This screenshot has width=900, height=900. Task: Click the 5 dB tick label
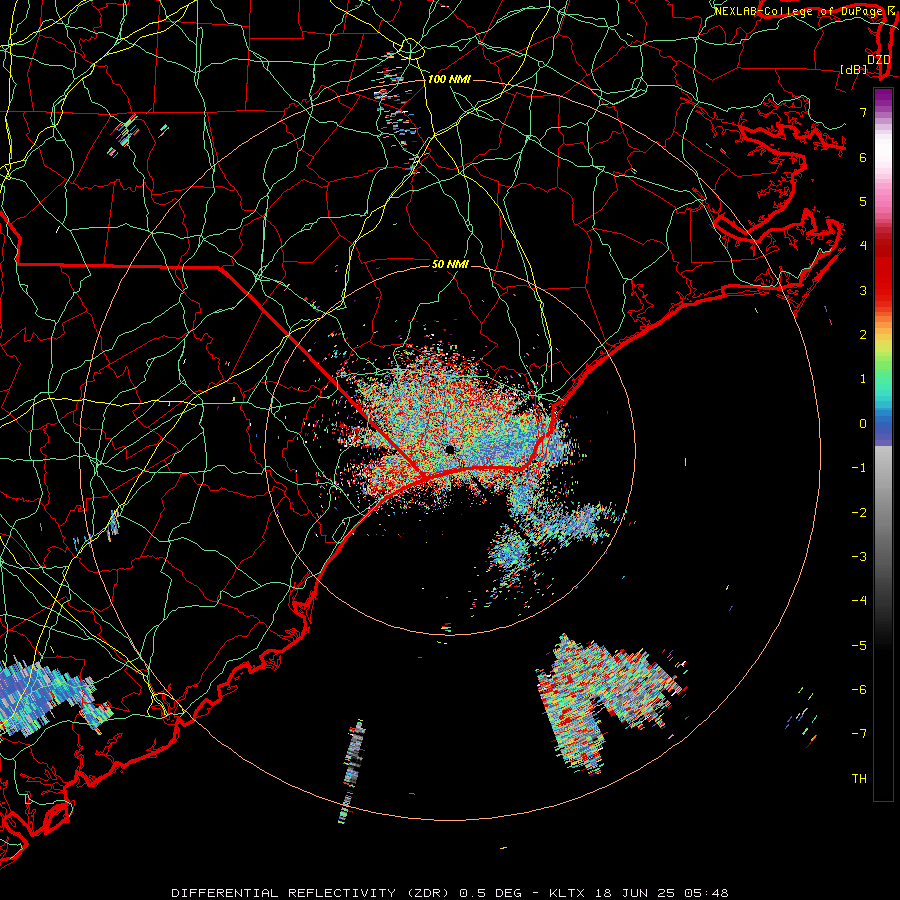tap(863, 201)
